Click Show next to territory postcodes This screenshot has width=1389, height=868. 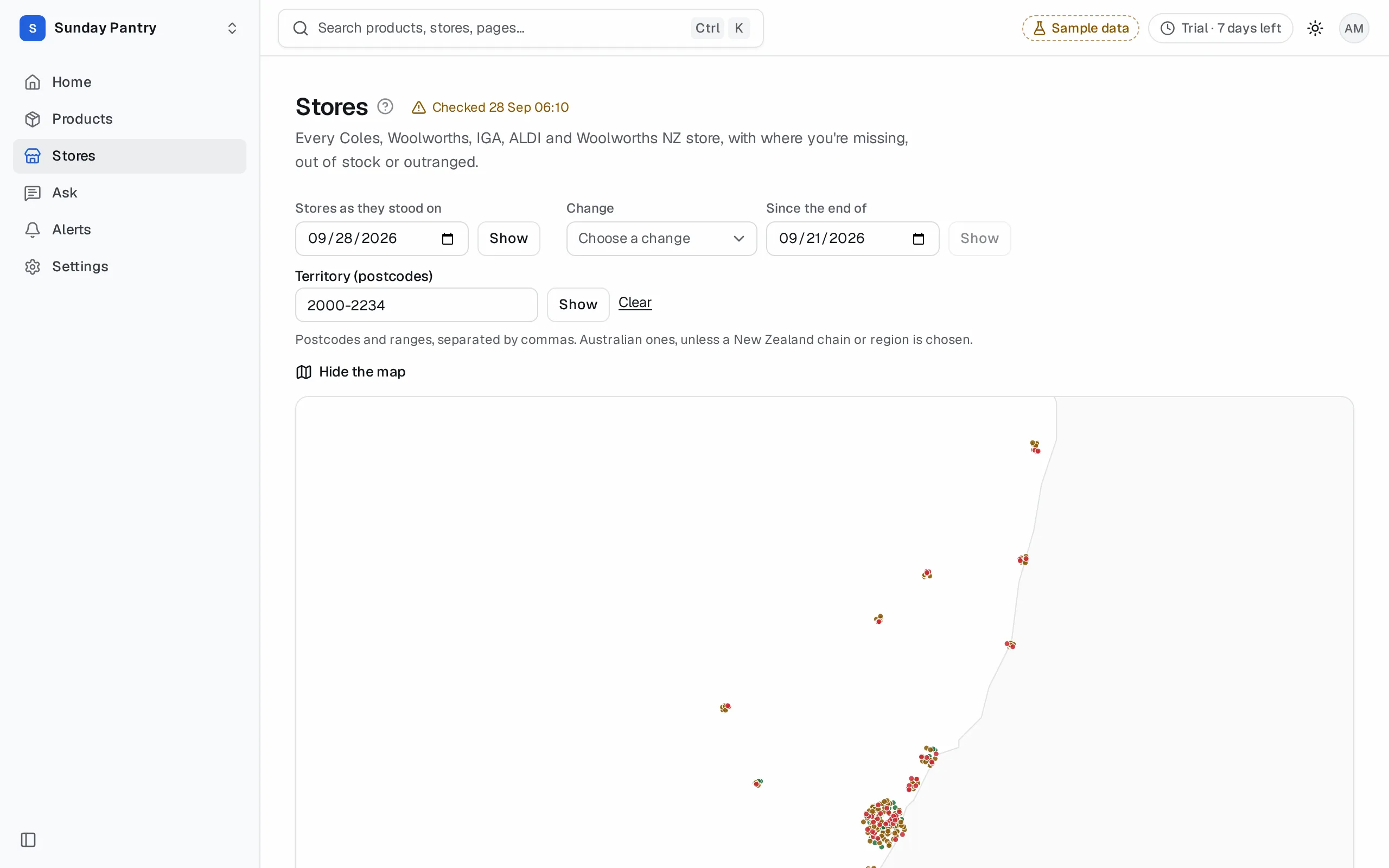click(x=578, y=305)
